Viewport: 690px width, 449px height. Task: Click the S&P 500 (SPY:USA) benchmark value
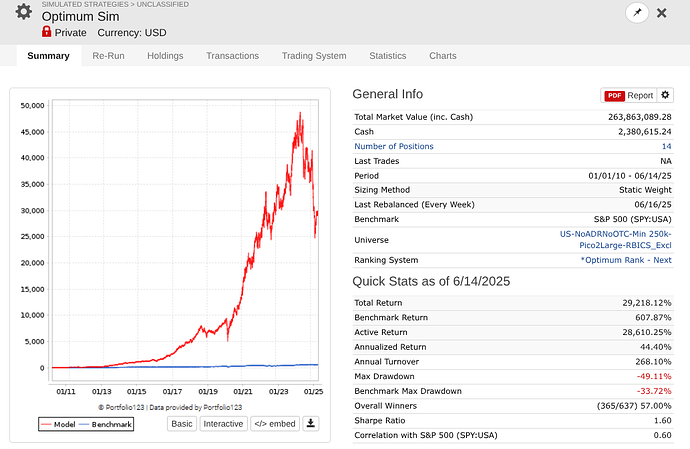632,219
